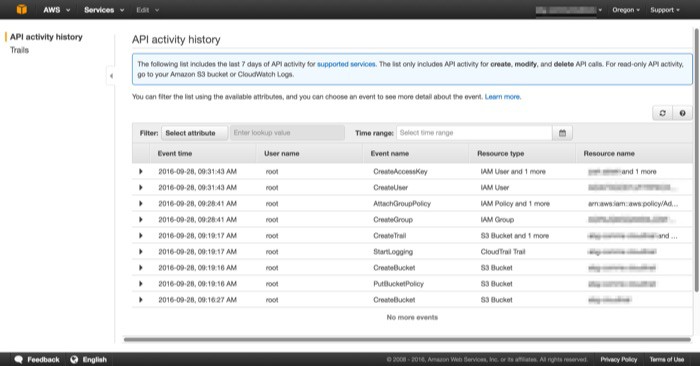Viewport: 700px width, 366px height.
Task: Select the AttachGroupPolicy event name cell
Action: (x=402, y=204)
